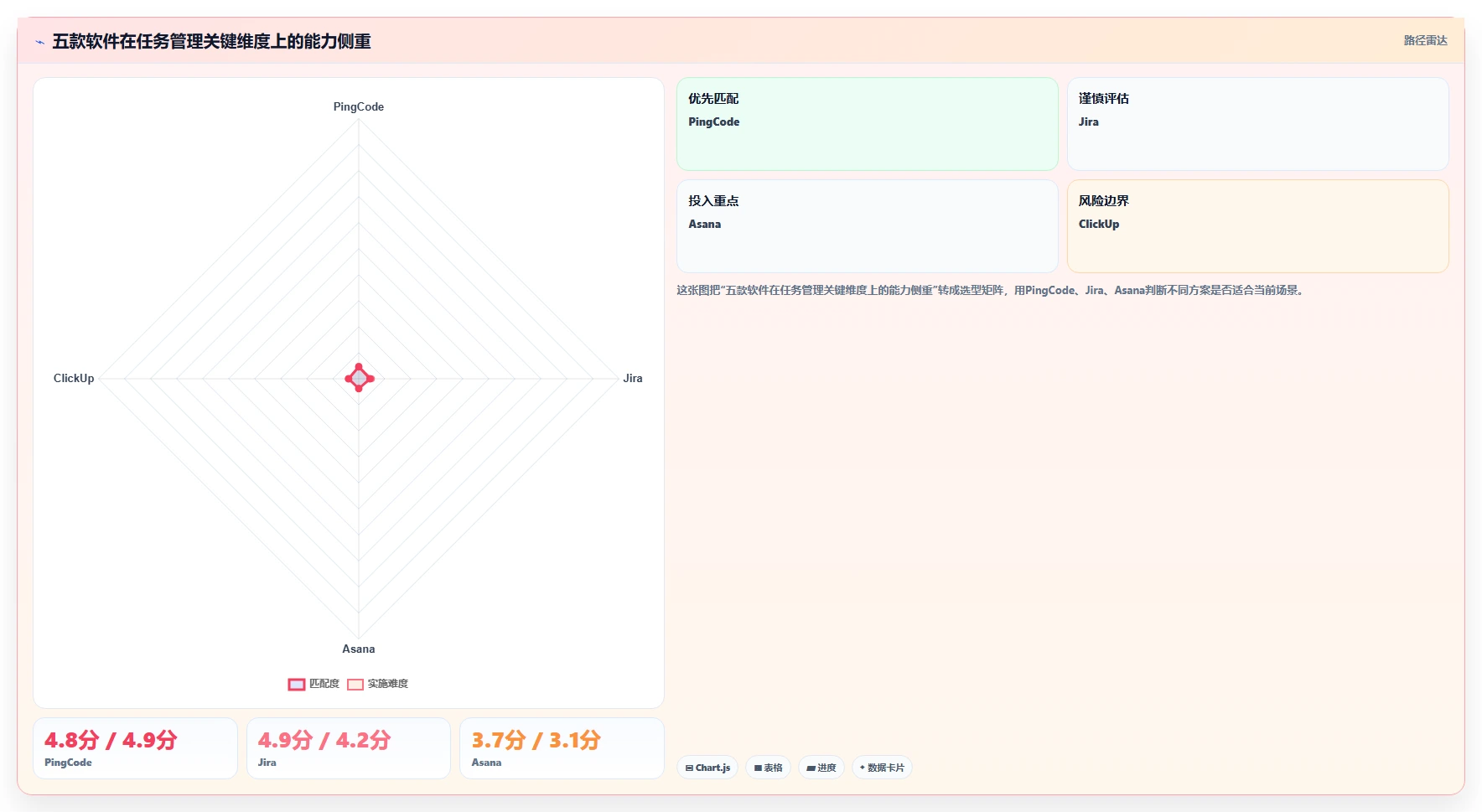This screenshot has height=812, width=1482.
Task: Click the icon inside the 表格 chip
Action: click(x=758, y=768)
